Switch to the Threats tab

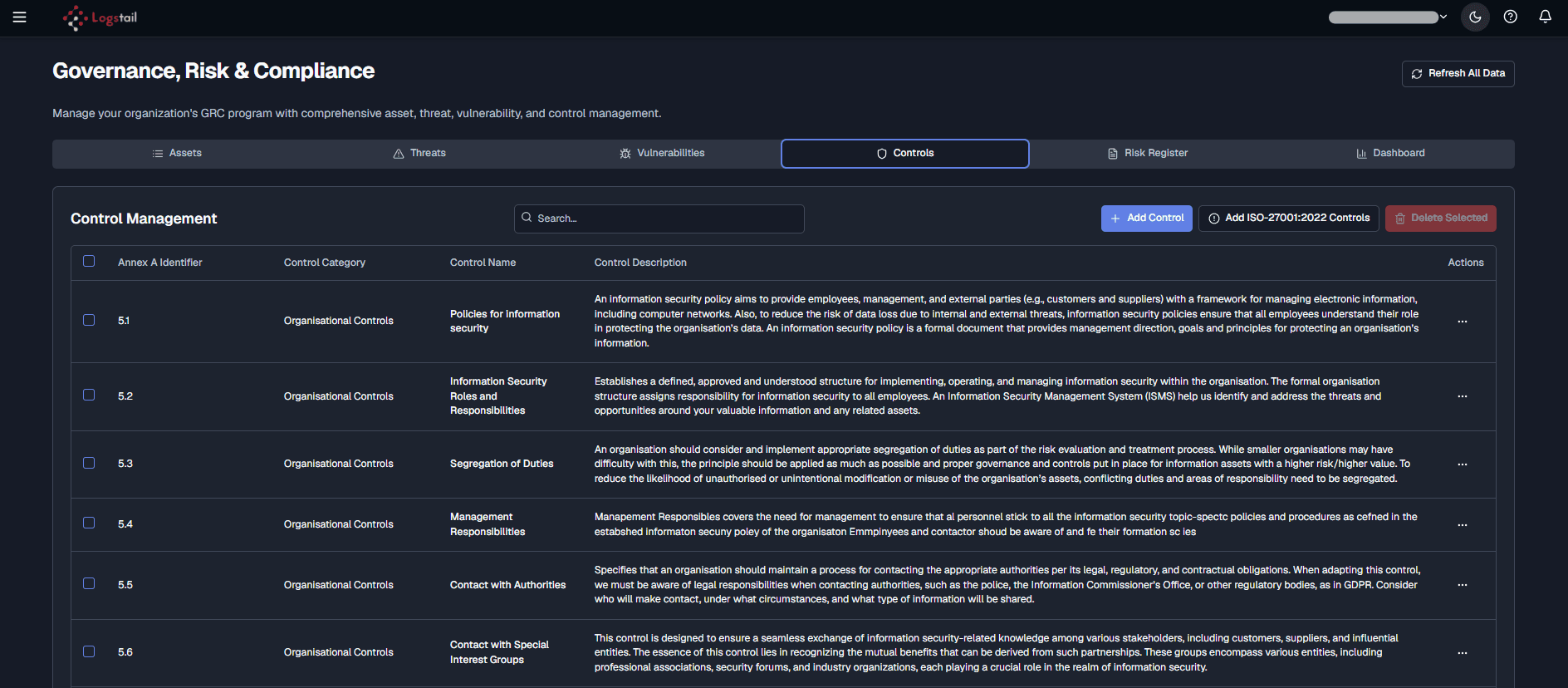click(x=419, y=154)
